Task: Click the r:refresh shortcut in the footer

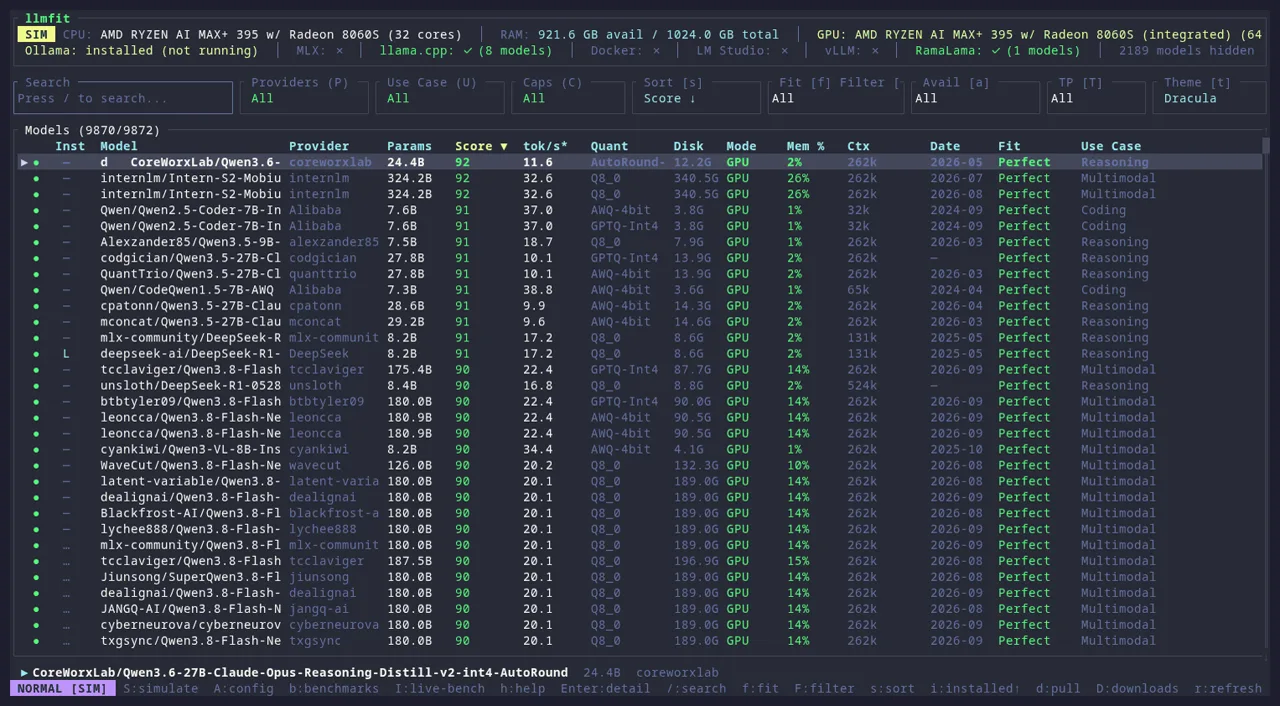Action: [x=1228, y=689]
